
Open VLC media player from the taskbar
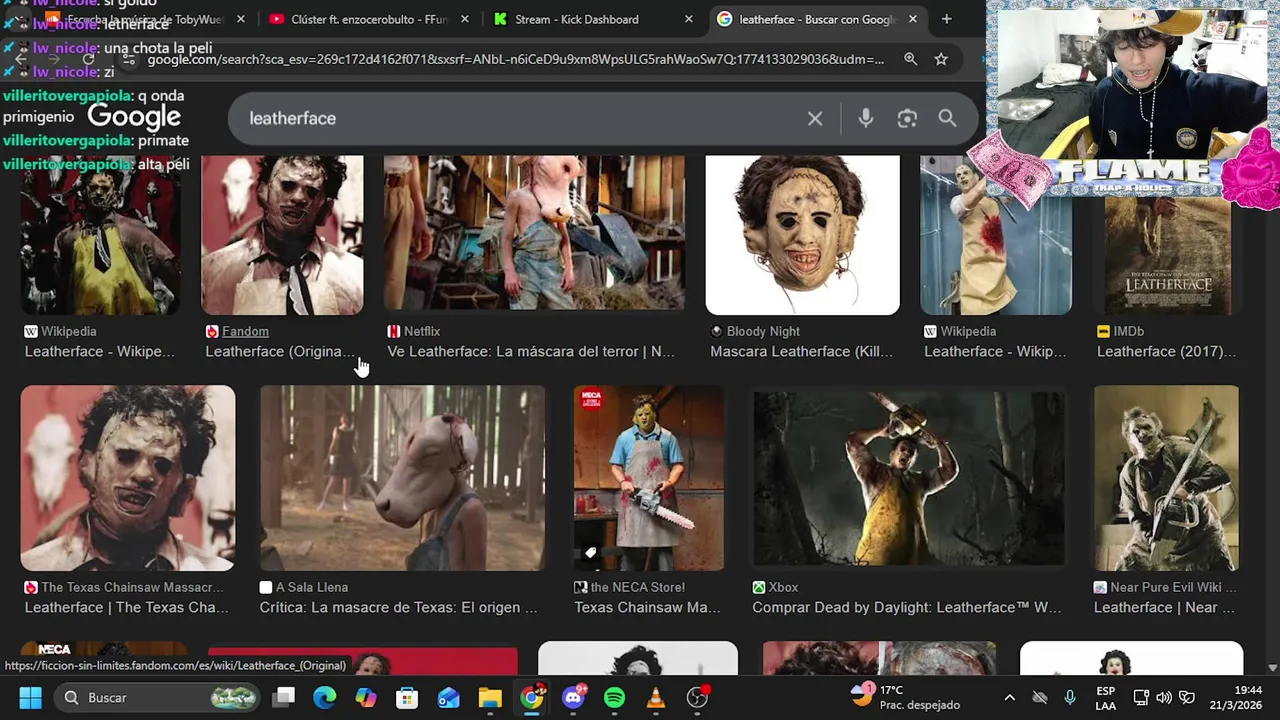pyautogui.click(x=656, y=697)
